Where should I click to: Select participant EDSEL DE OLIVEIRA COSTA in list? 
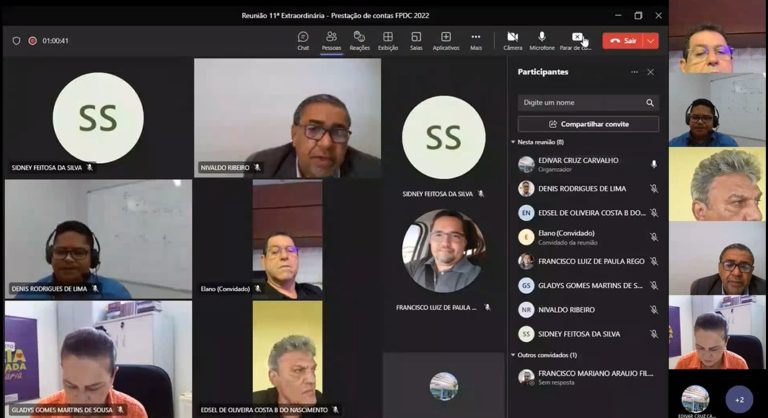[x=588, y=213]
